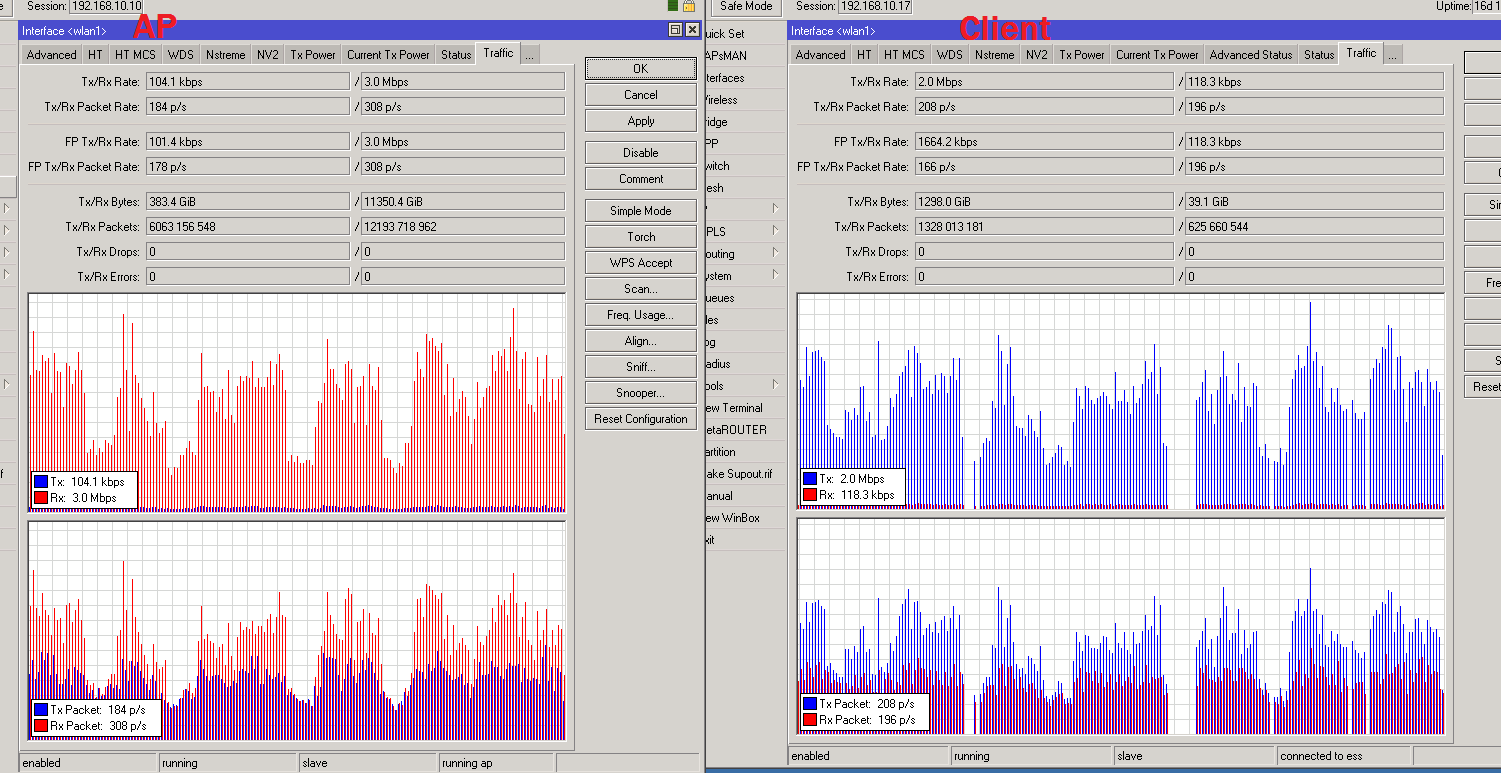The width and height of the screenshot is (1501, 773).
Task: Open the Align... tool
Action: [641, 341]
